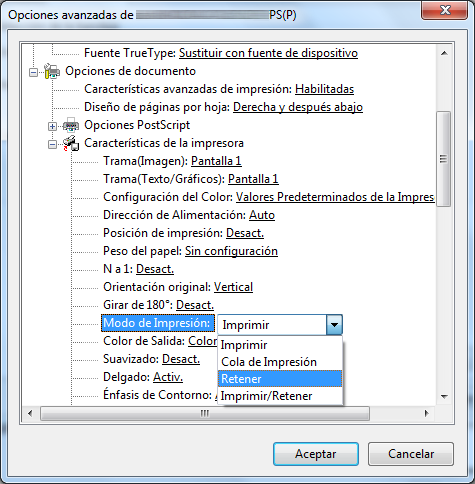
Task: Click the horizontal scrollbar right arrow
Action: click(x=427, y=414)
